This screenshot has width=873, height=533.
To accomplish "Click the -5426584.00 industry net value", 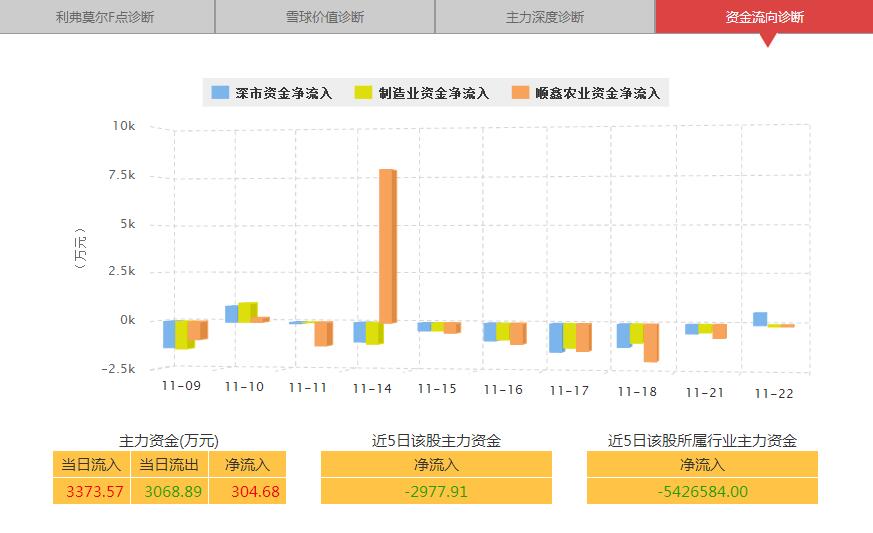I will [702, 491].
